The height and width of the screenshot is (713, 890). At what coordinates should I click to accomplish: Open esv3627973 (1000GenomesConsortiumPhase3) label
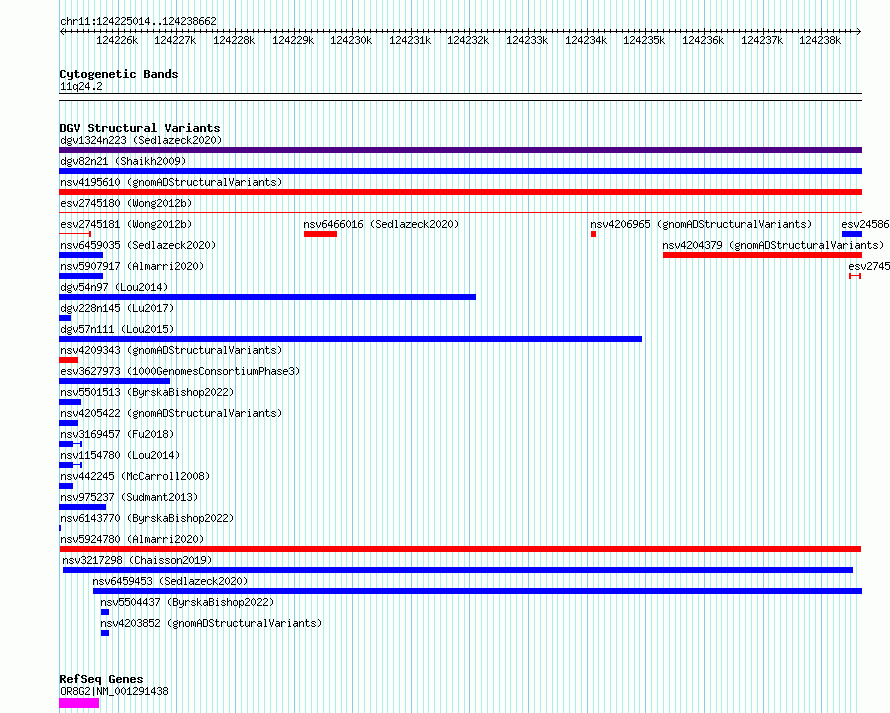(180, 371)
